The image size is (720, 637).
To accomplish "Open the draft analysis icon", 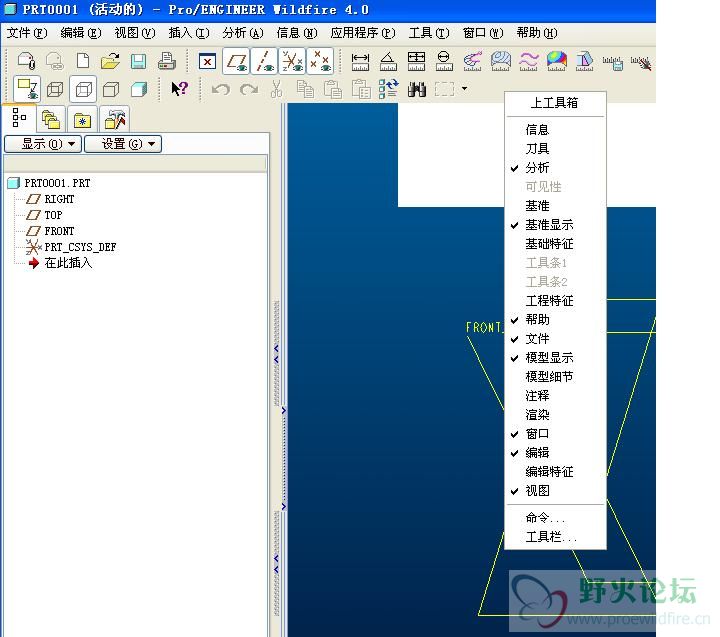I will click(x=585, y=61).
